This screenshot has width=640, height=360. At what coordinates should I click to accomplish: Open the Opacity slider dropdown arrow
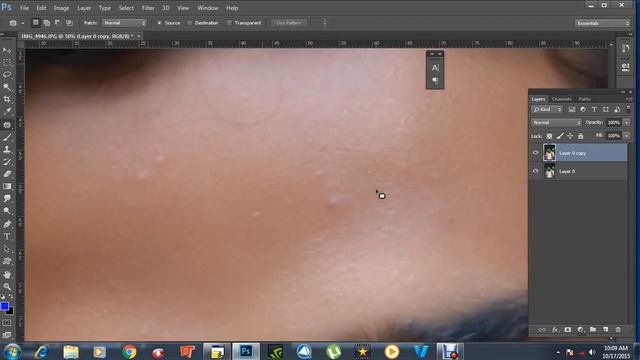[x=627, y=122]
